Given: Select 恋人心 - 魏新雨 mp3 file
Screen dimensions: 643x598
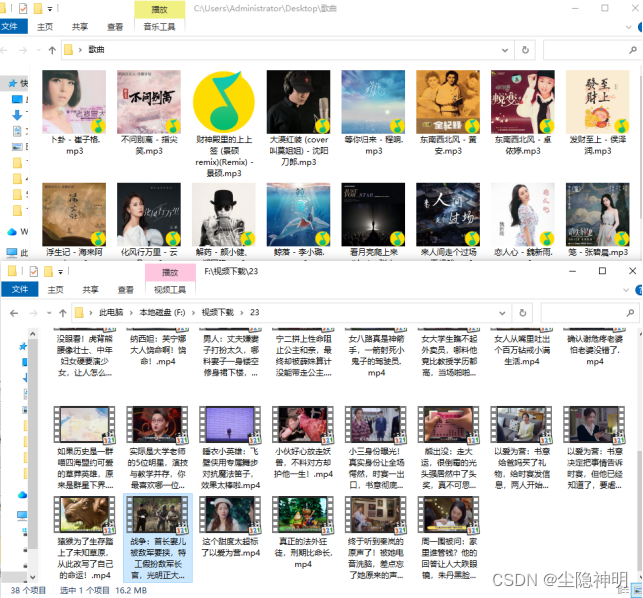Looking at the screenshot, I should tap(523, 220).
